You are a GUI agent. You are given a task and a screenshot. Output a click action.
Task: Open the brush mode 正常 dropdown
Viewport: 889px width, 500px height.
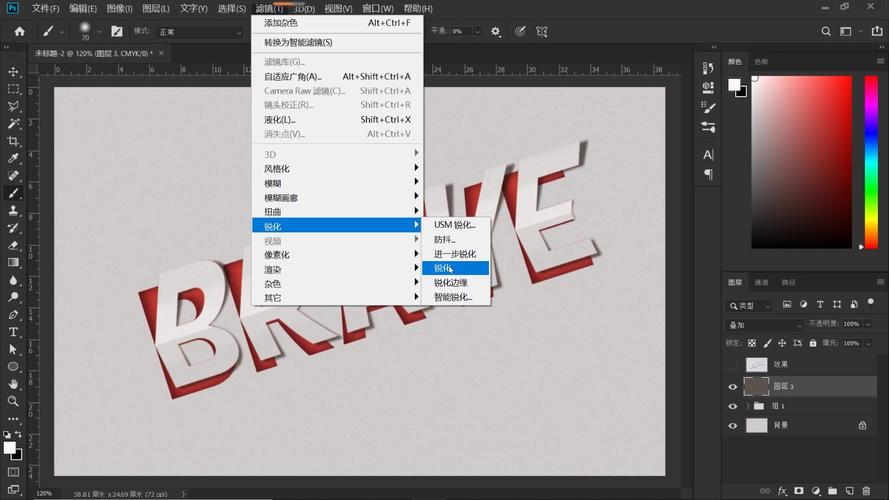point(200,32)
